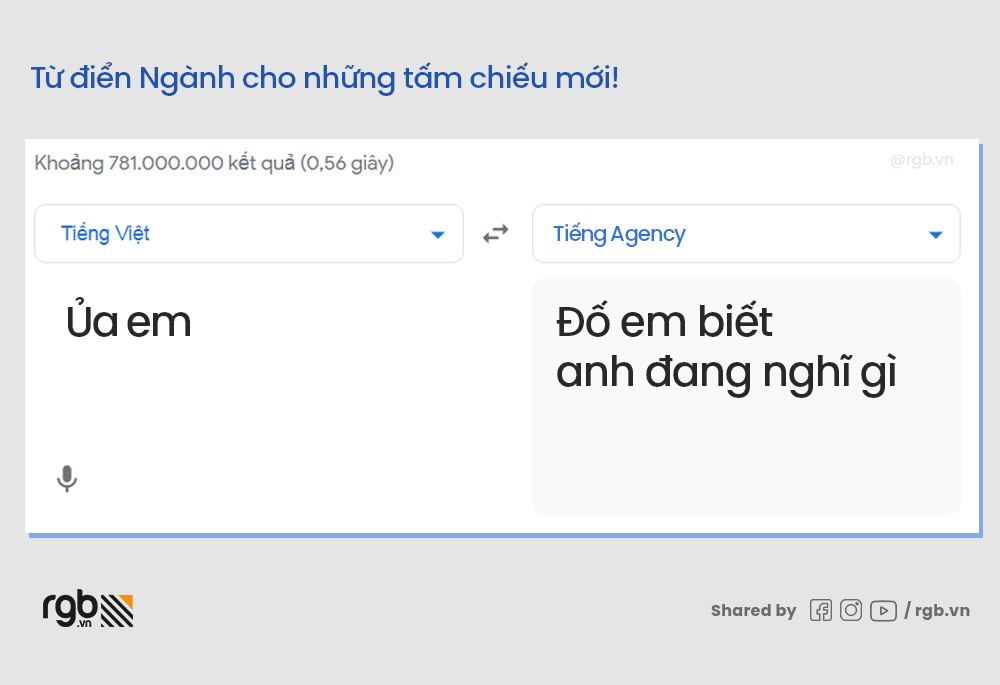Open the YouTube icon in the footer
1000x685 pixels.
coord(883,610)
